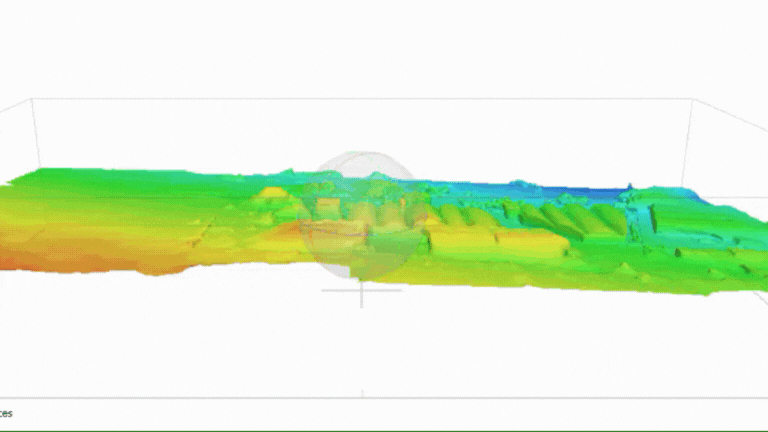Select the yellow mound left of the sphere
This screenshot has width=768, height=432.
pos(272,194)
